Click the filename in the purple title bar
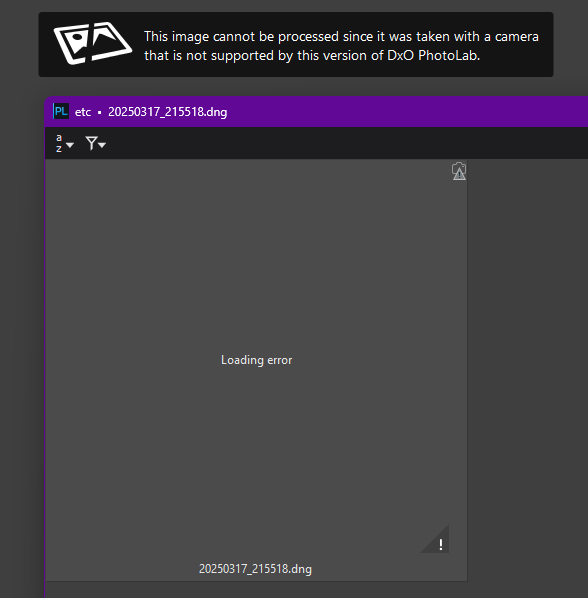Screen dimensions: 588x598 tap(167, 112)
